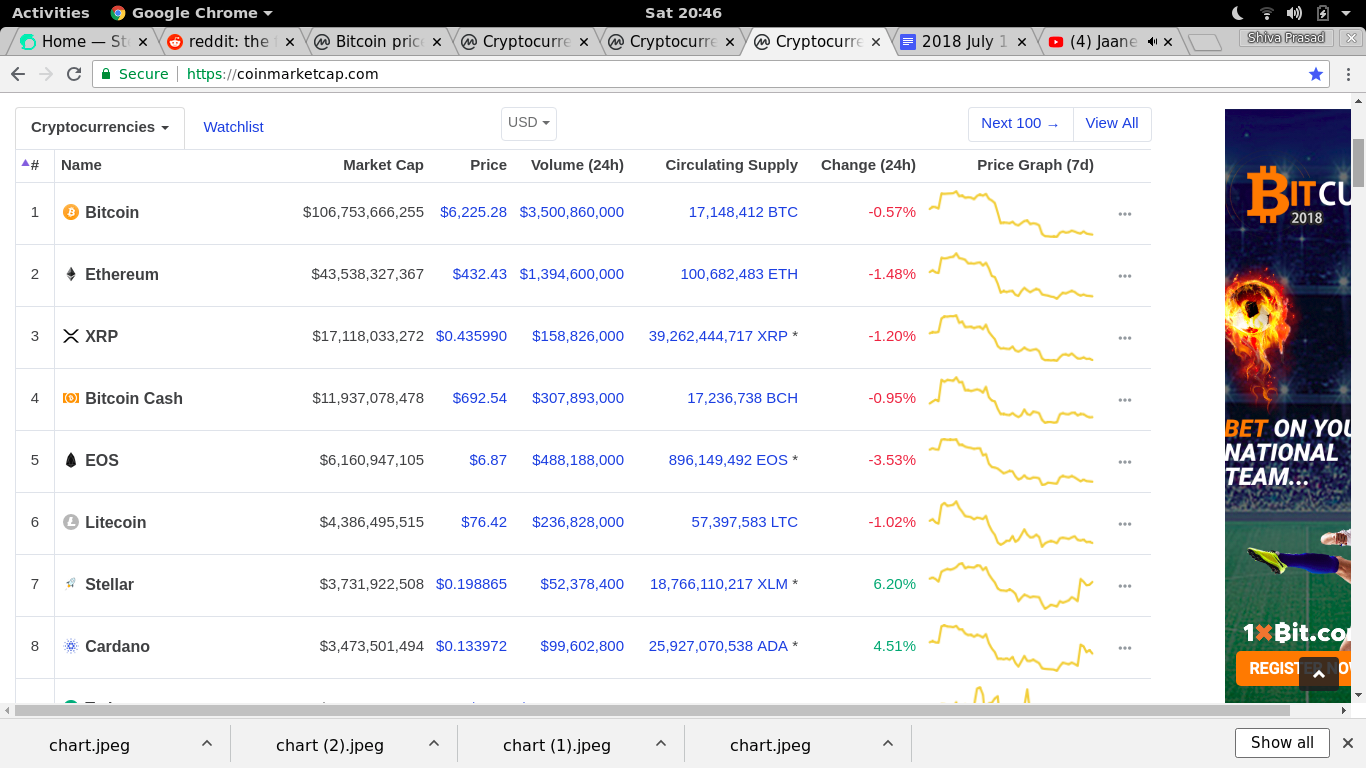Click the EOS coin icon

point(71,460)
